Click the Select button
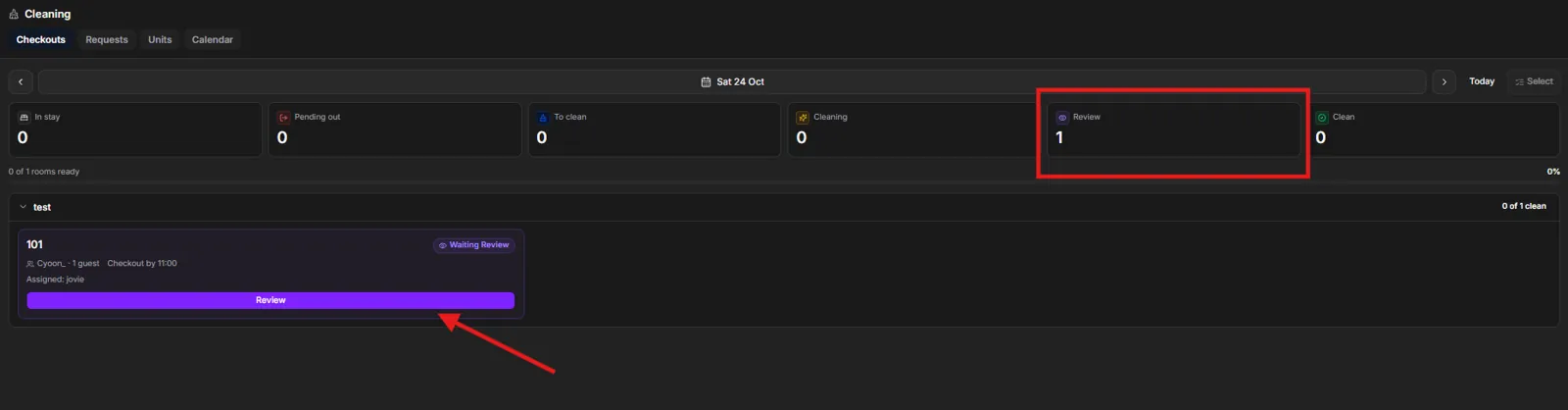 point(1534,81)
